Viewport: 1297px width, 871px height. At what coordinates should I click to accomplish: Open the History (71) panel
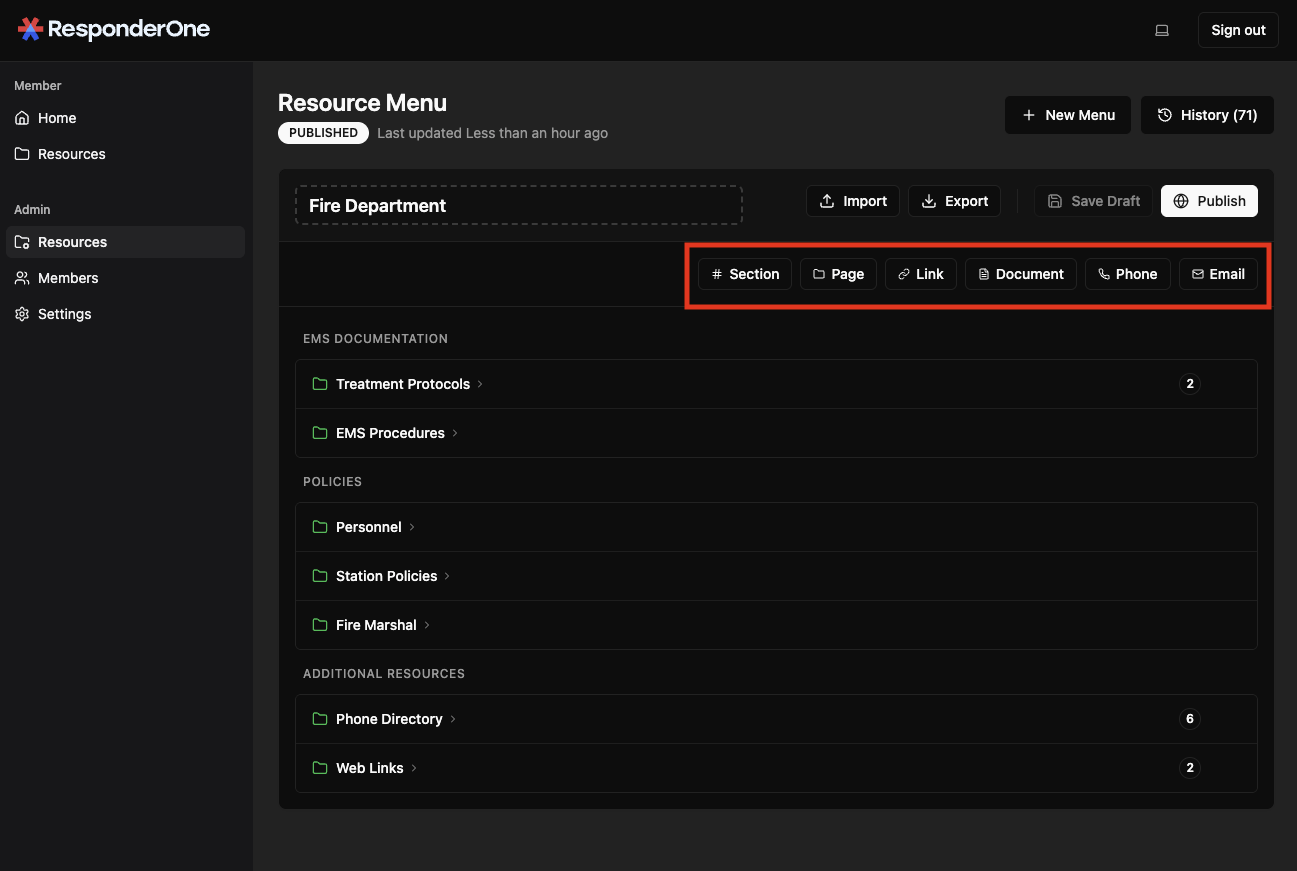(1207, 115)
